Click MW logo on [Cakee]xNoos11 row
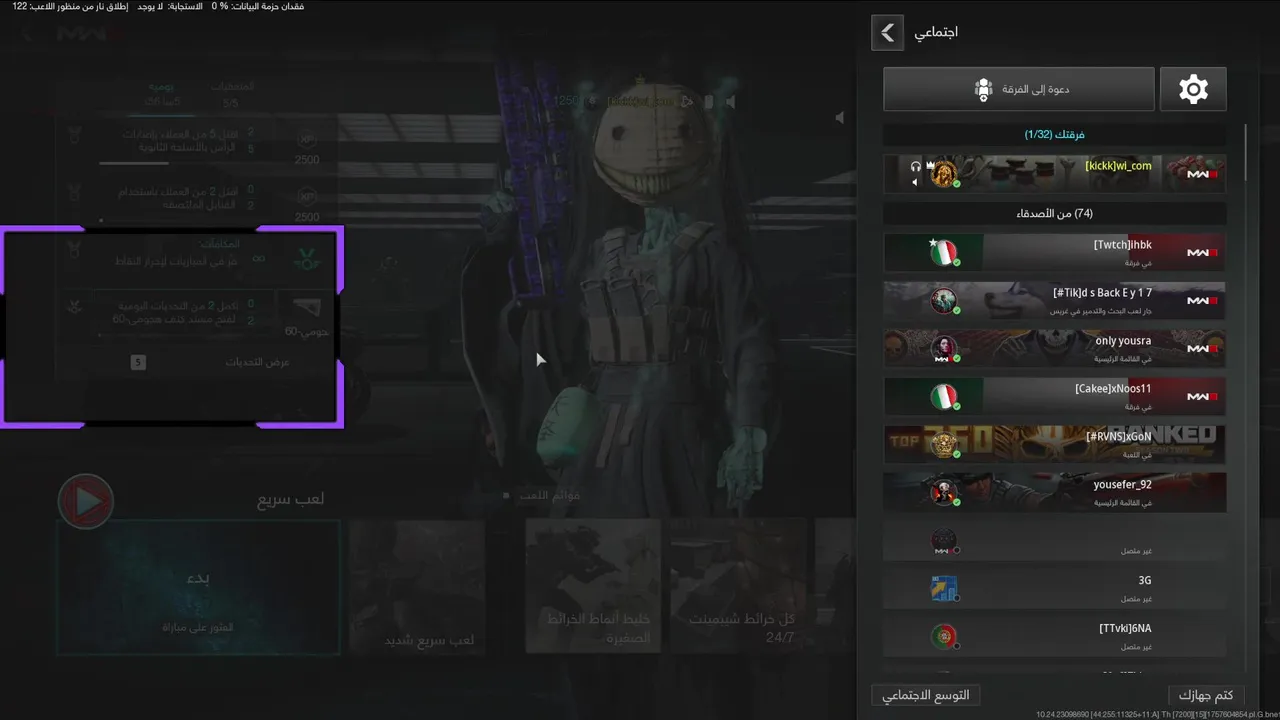 tap(1202, 397)
